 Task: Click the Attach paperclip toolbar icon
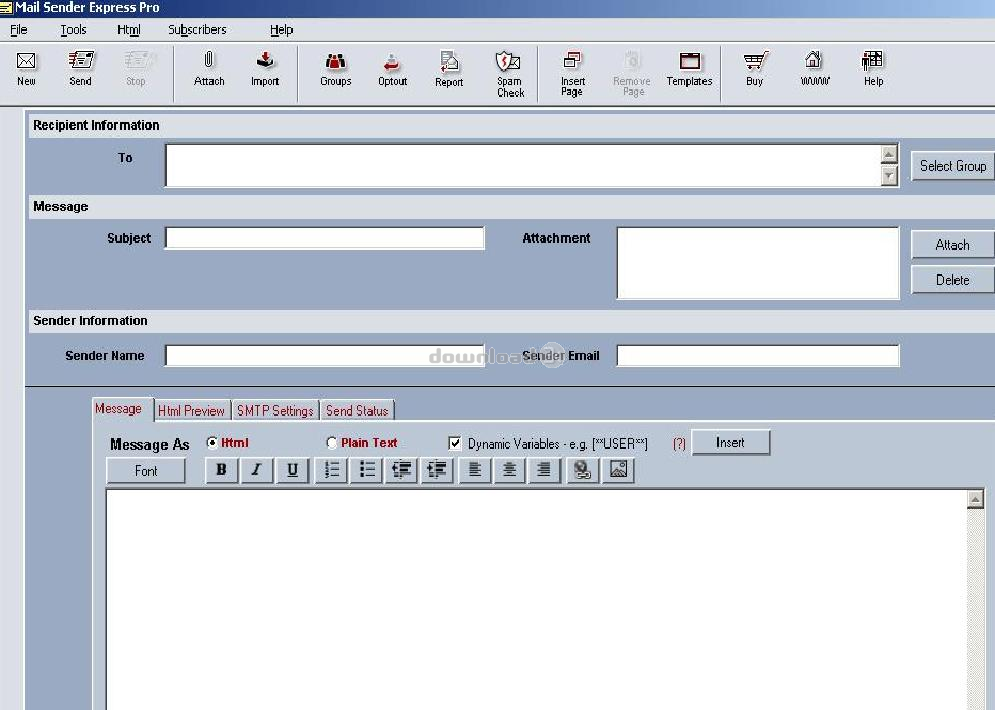coord(209,68)
